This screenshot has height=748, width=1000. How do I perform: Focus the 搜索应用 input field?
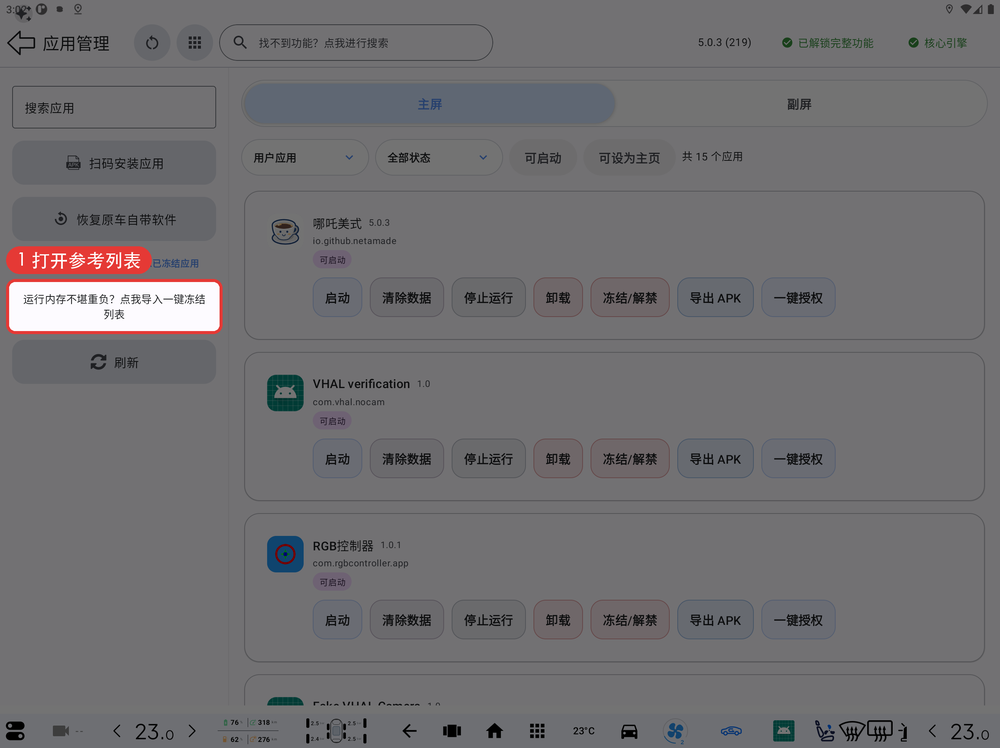point(114,107)
